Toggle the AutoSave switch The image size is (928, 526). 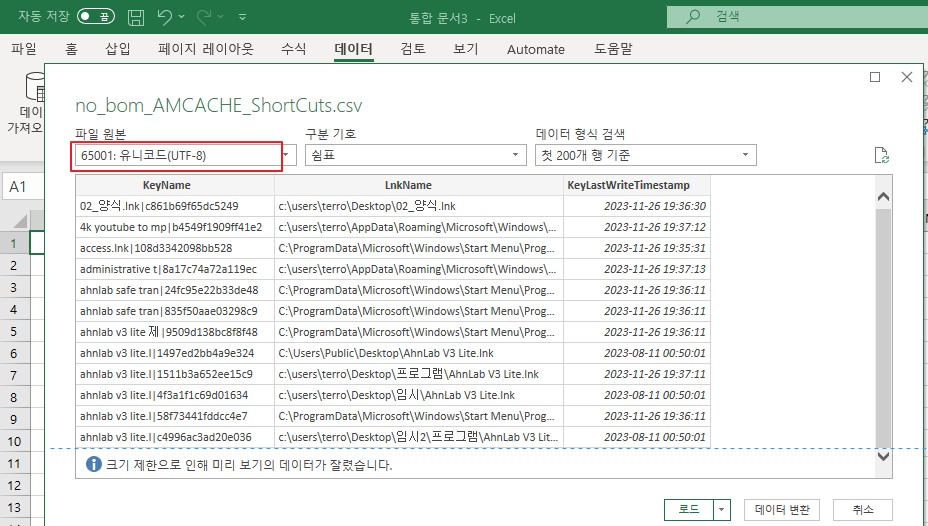tap(95, 17)
